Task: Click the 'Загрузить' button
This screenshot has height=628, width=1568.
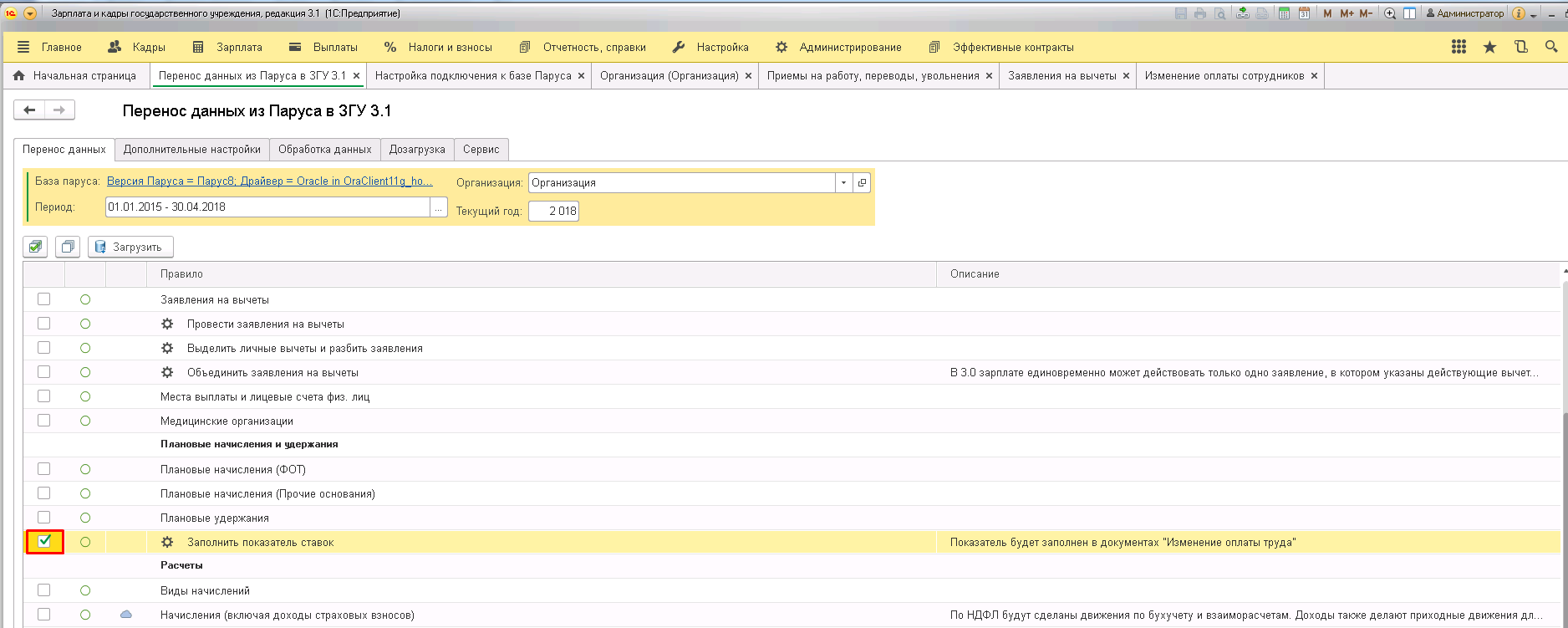Action: pyautogui.click(x=130, y=247)
